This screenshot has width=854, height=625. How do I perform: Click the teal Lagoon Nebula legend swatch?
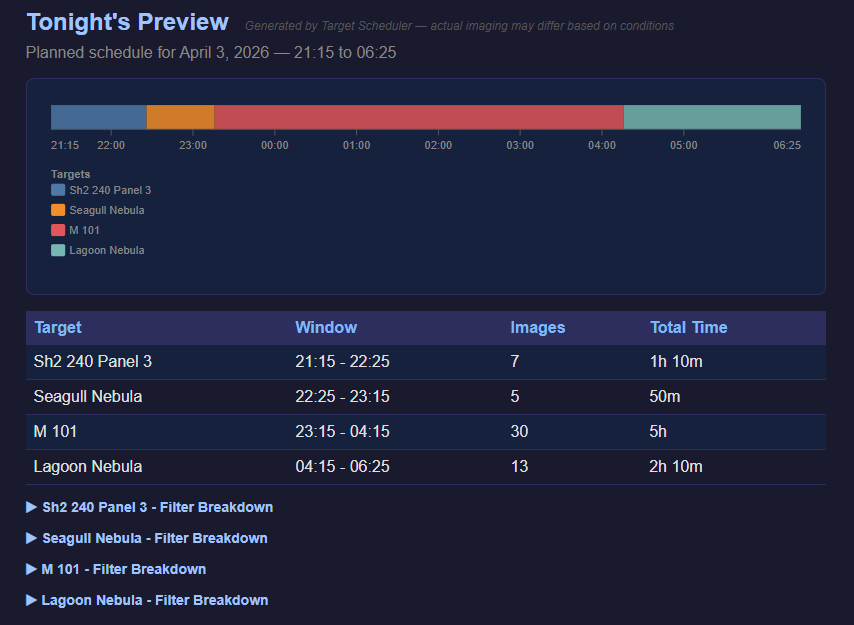(58, 250)
